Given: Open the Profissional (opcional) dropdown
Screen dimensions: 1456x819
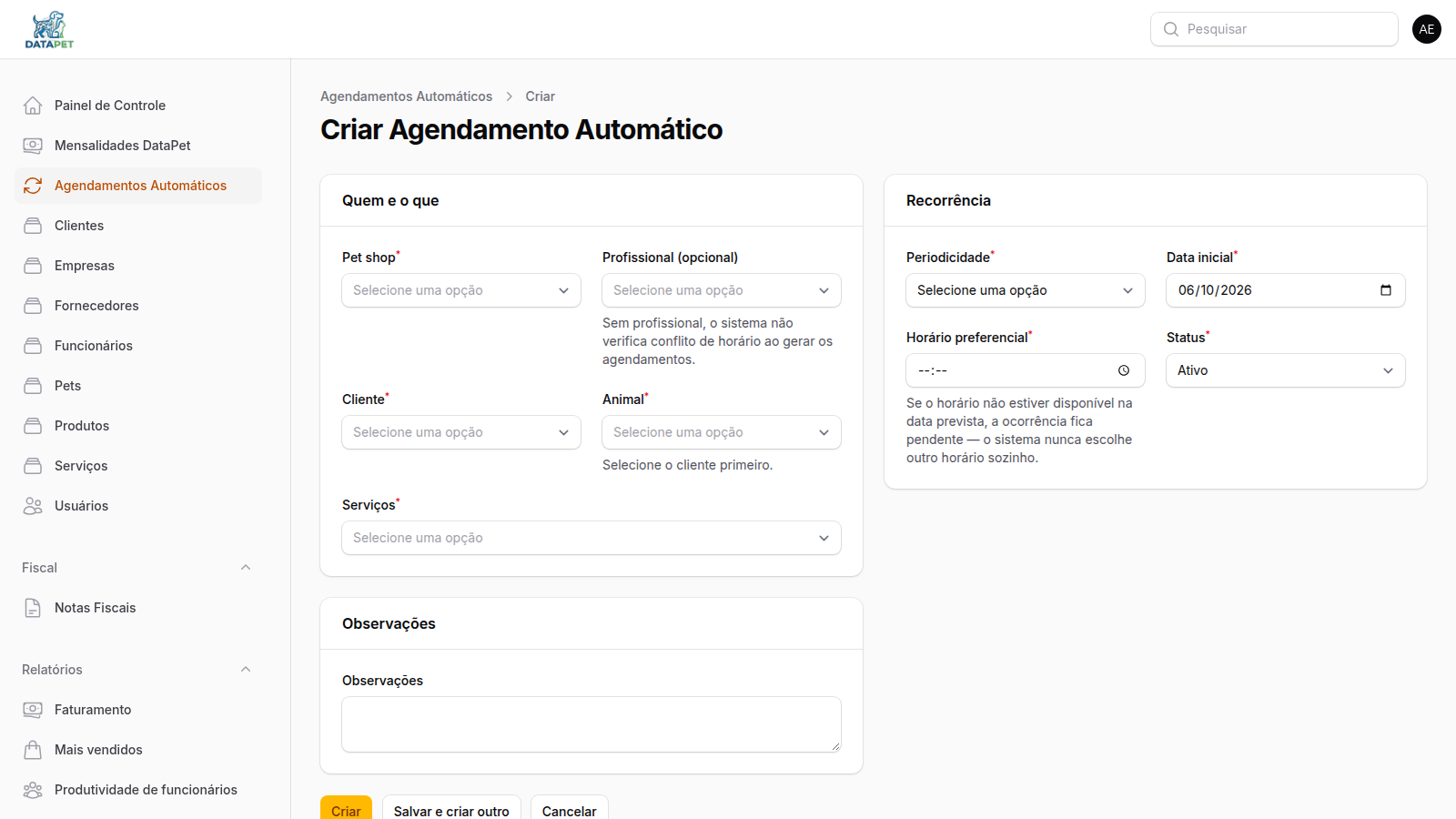Looking at the screenshot, I should tap(722, 290).
